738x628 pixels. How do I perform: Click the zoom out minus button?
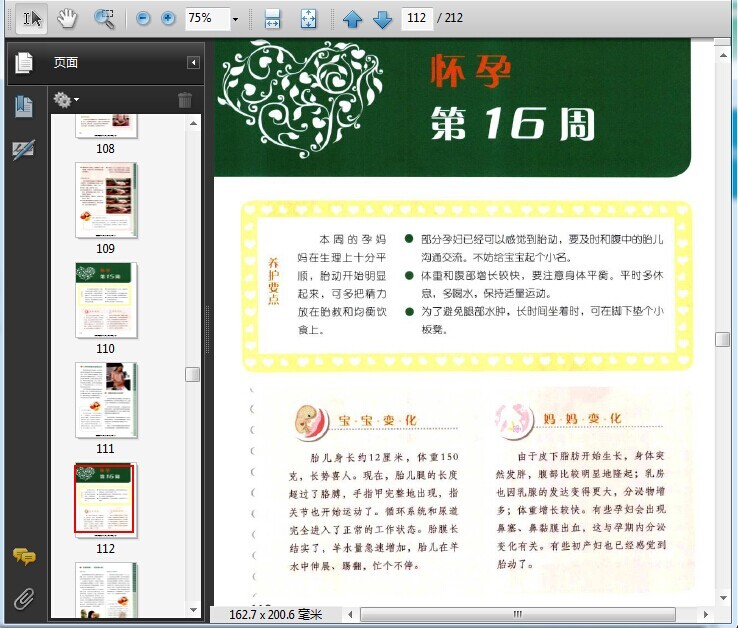pyautogui.click(x=143, y=18)
